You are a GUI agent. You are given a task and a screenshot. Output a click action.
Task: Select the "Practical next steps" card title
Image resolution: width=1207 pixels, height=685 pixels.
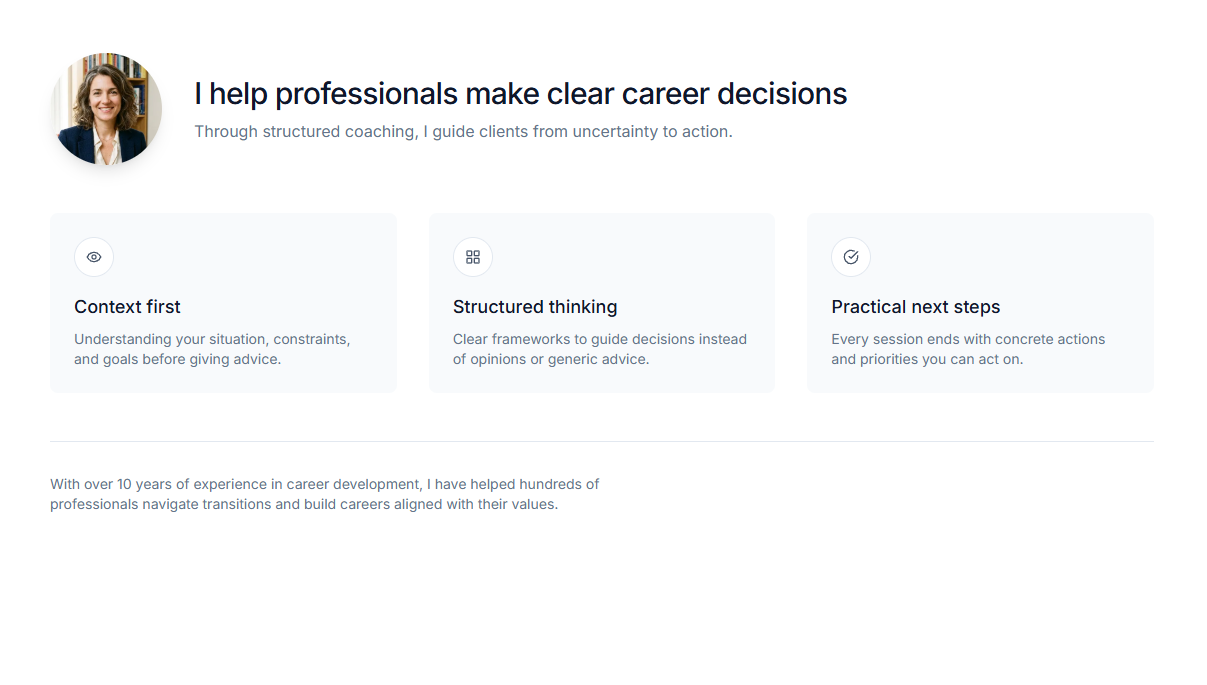pos(915,307)
